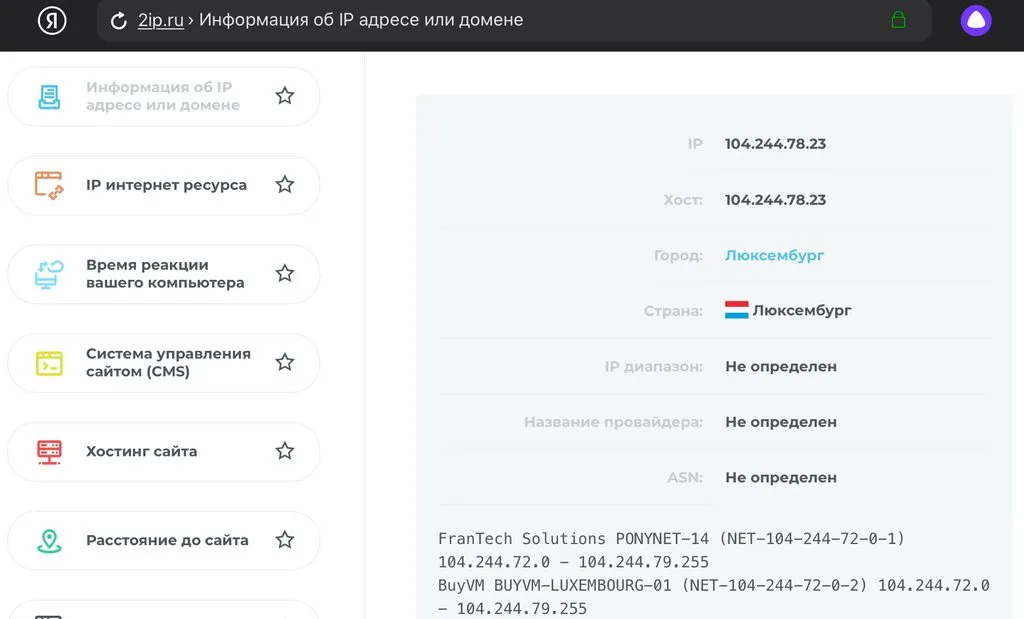Screen dimensions: 1024x619
Task: Open 'Система управления сайтом (CMS)' tool
Action: point(164,363)
